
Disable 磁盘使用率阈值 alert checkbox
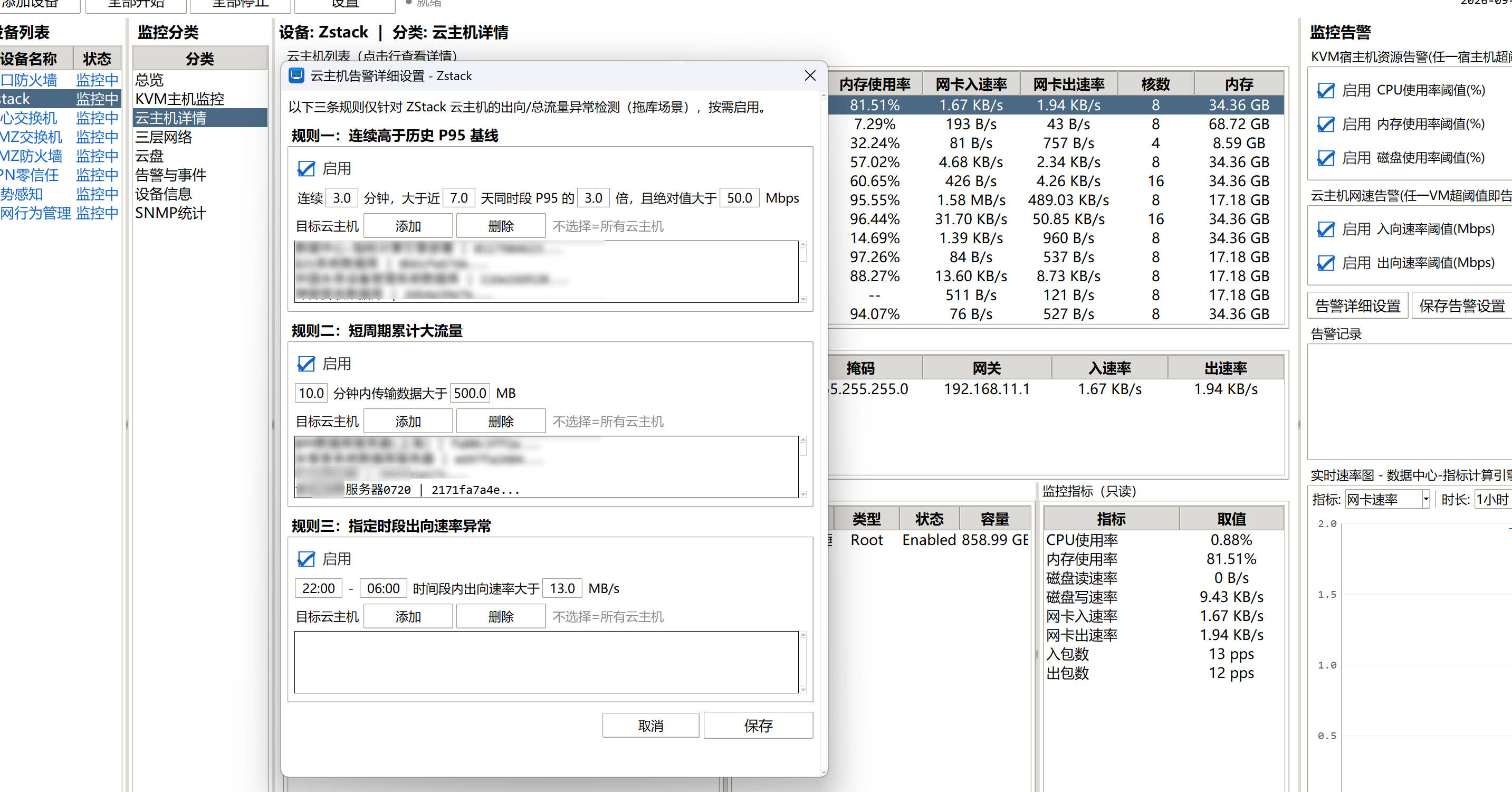click(x=1326, y=158)
